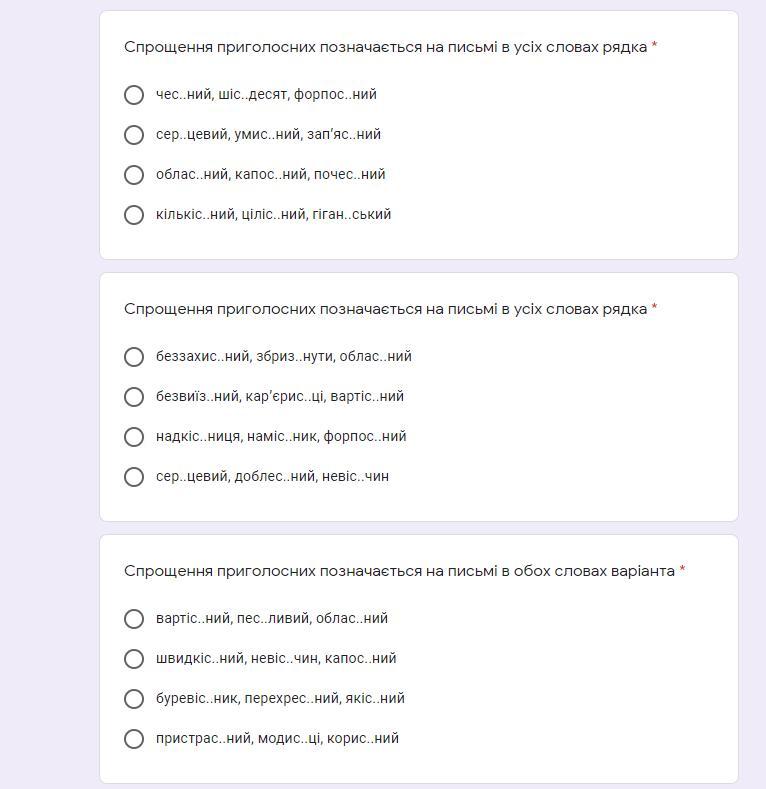Click the second question's heading text
This screenshot has width=766, height=789.
(386, 309)
